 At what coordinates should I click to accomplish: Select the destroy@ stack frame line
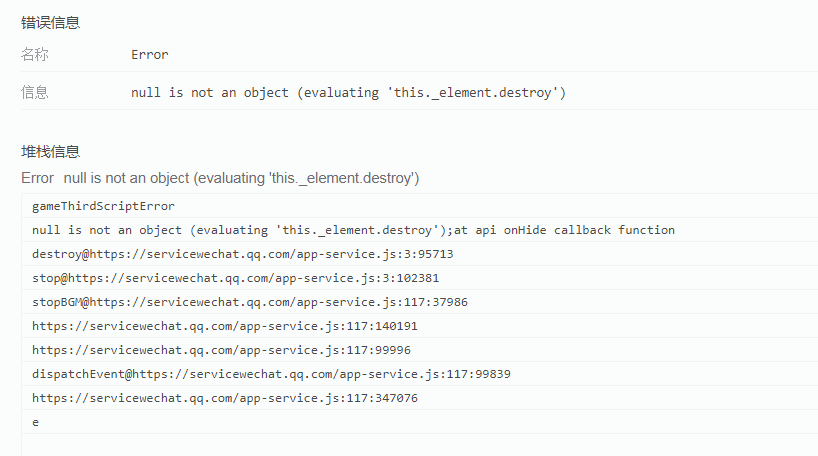242,254
